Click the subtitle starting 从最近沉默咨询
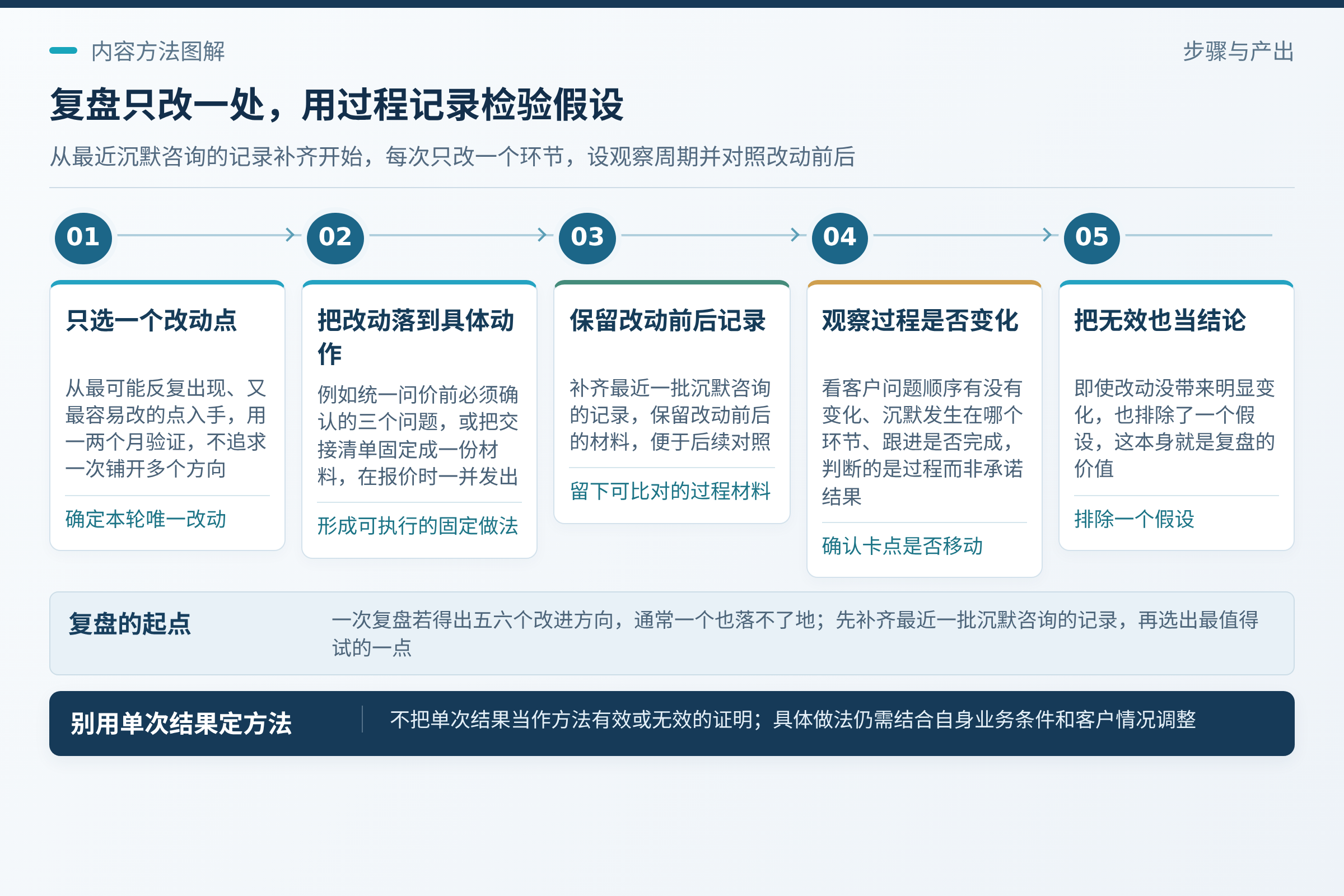The image size is (1344, 896). [452, 156]
